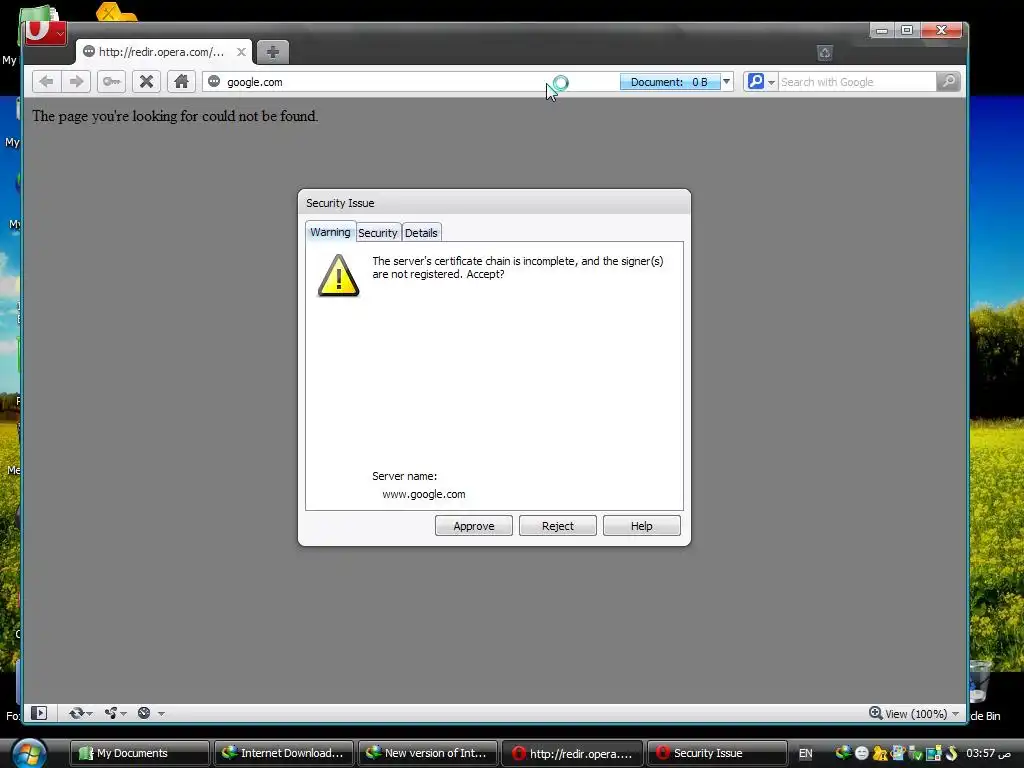Maximize the Opera window

click(907, 30)
